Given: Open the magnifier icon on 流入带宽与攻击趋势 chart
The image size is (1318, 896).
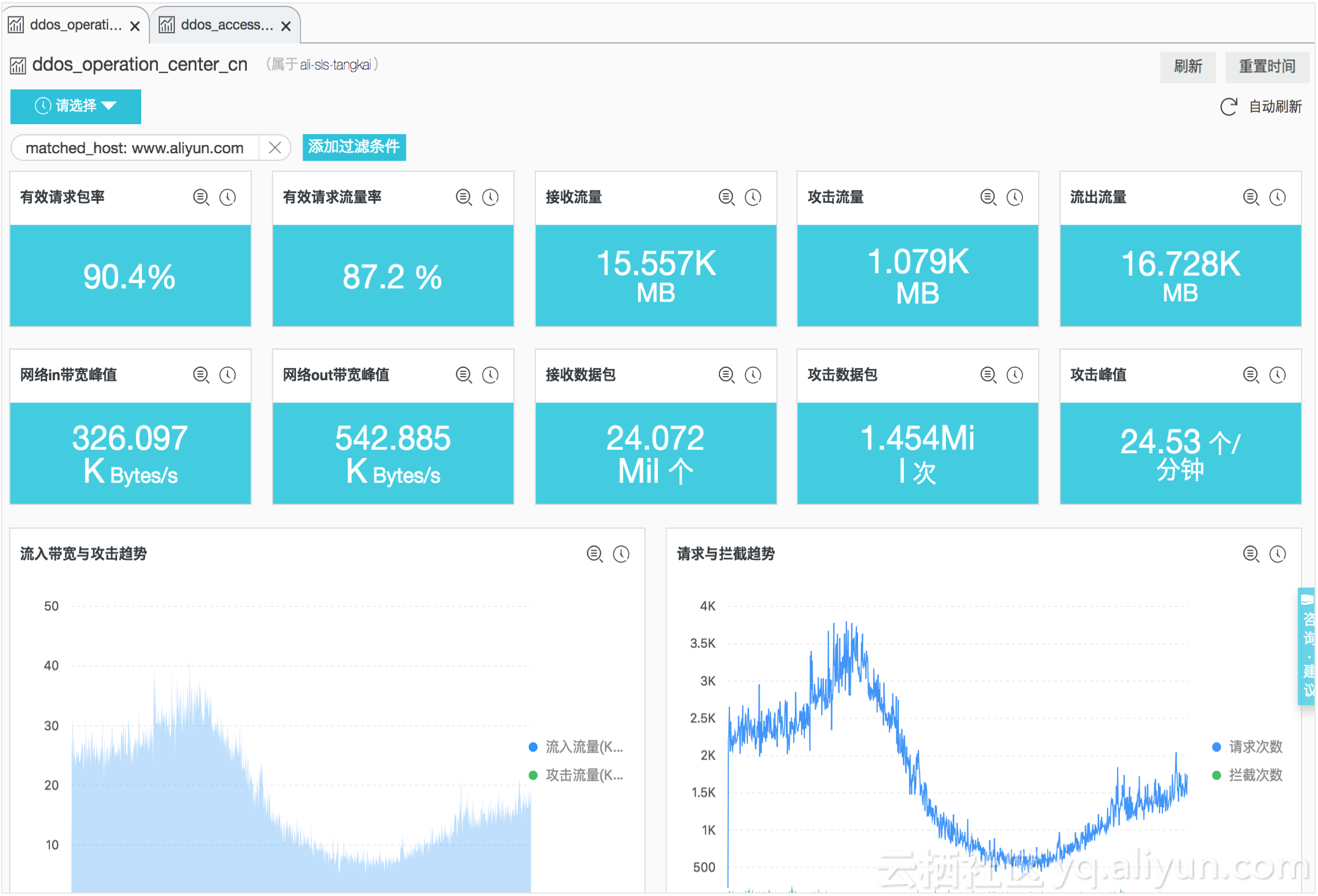Looking at the screenshot, I should [595, 554].
